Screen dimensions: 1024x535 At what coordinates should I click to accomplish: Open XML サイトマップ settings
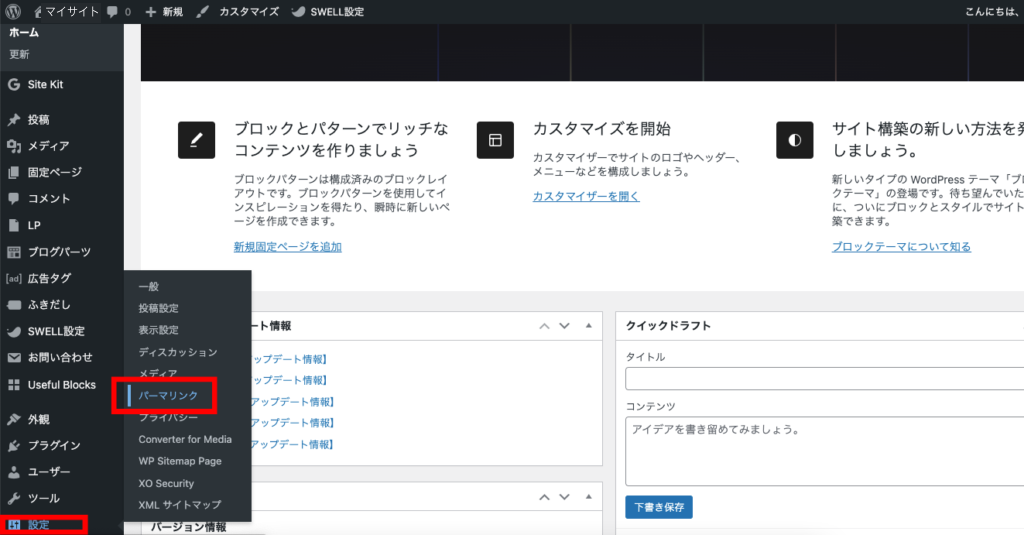click(180, 504)
